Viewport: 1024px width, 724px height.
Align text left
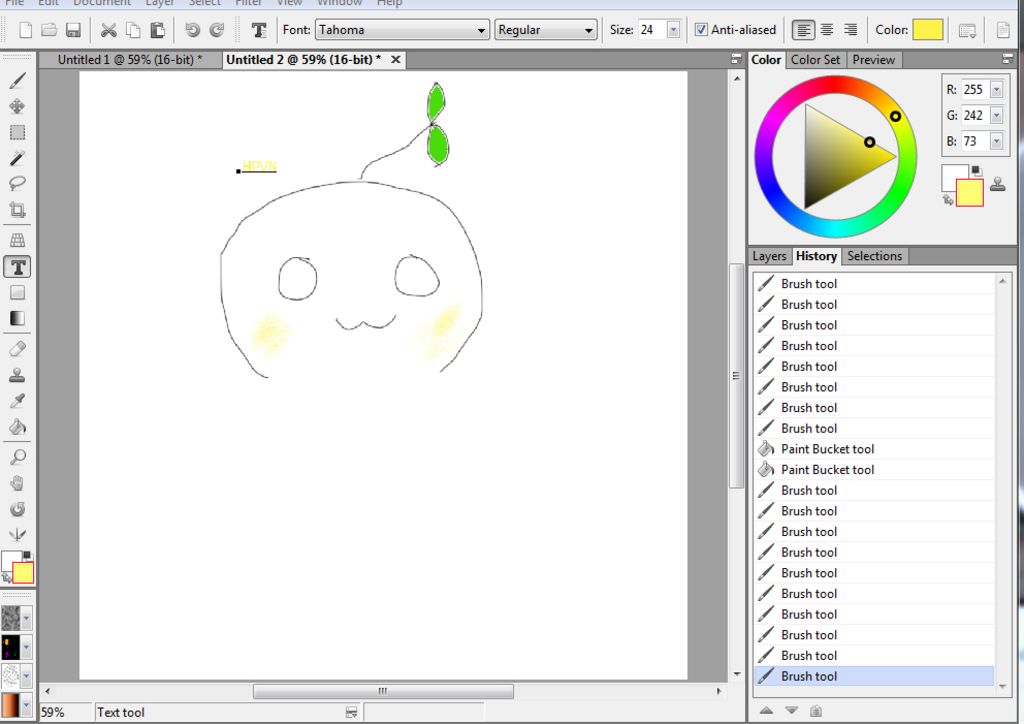803,30
